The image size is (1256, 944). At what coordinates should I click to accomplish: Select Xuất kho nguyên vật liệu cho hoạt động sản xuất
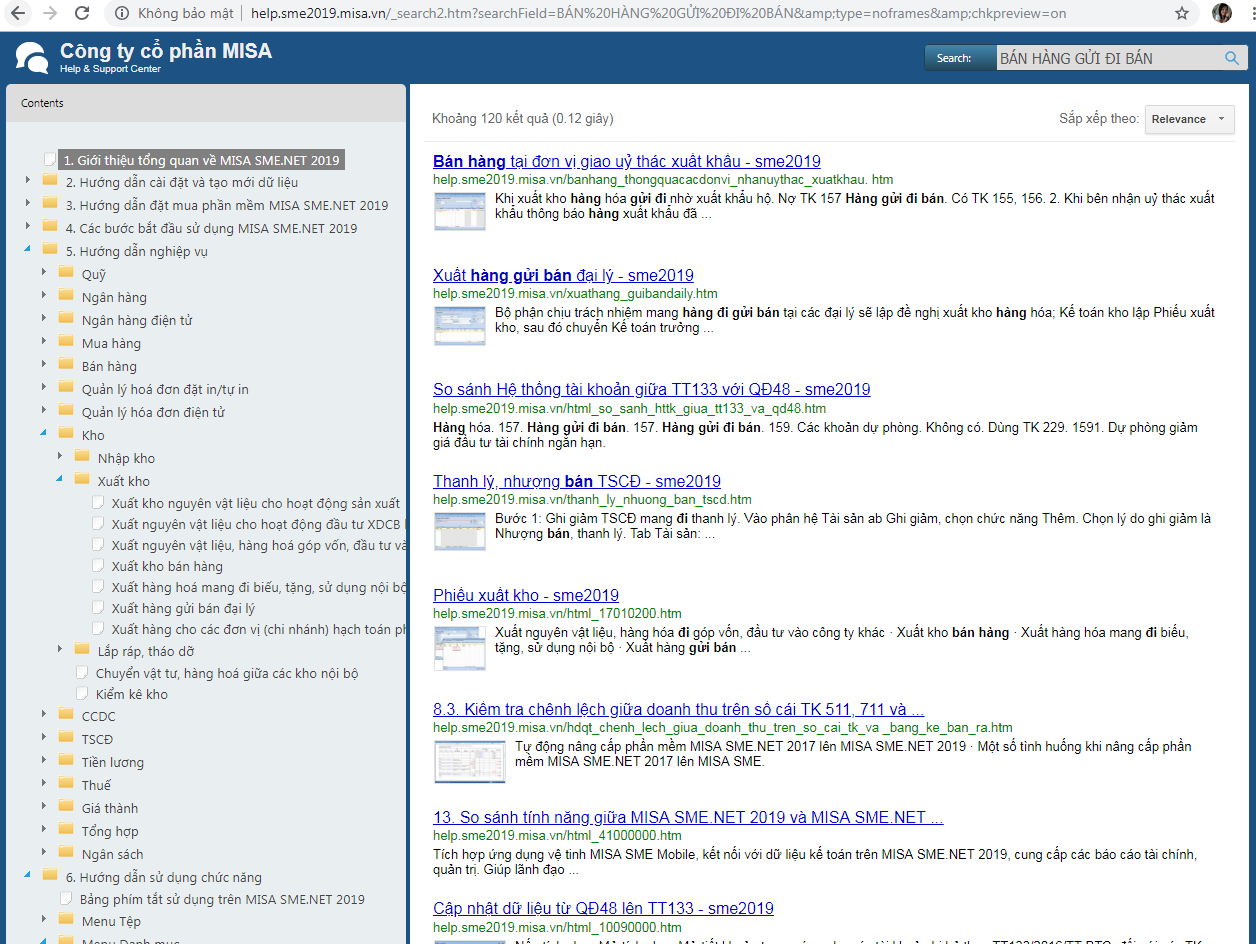coord(256,503)
